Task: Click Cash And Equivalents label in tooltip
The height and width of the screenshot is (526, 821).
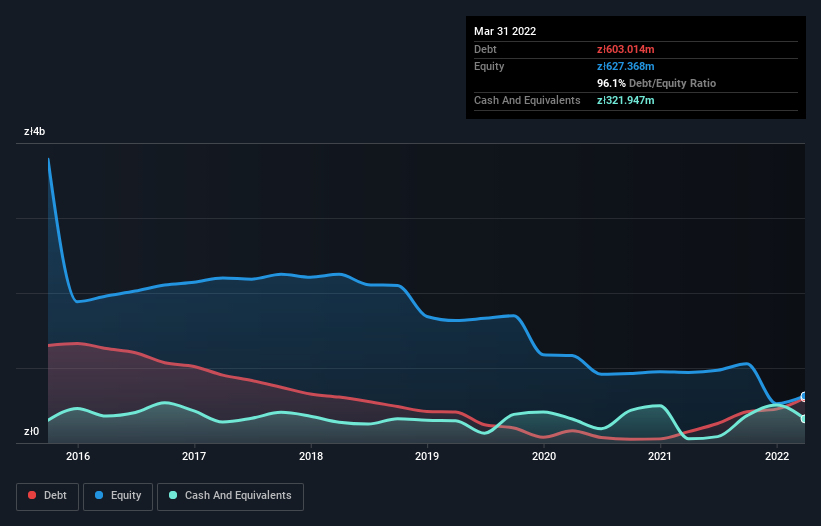Action: point(527,100)
